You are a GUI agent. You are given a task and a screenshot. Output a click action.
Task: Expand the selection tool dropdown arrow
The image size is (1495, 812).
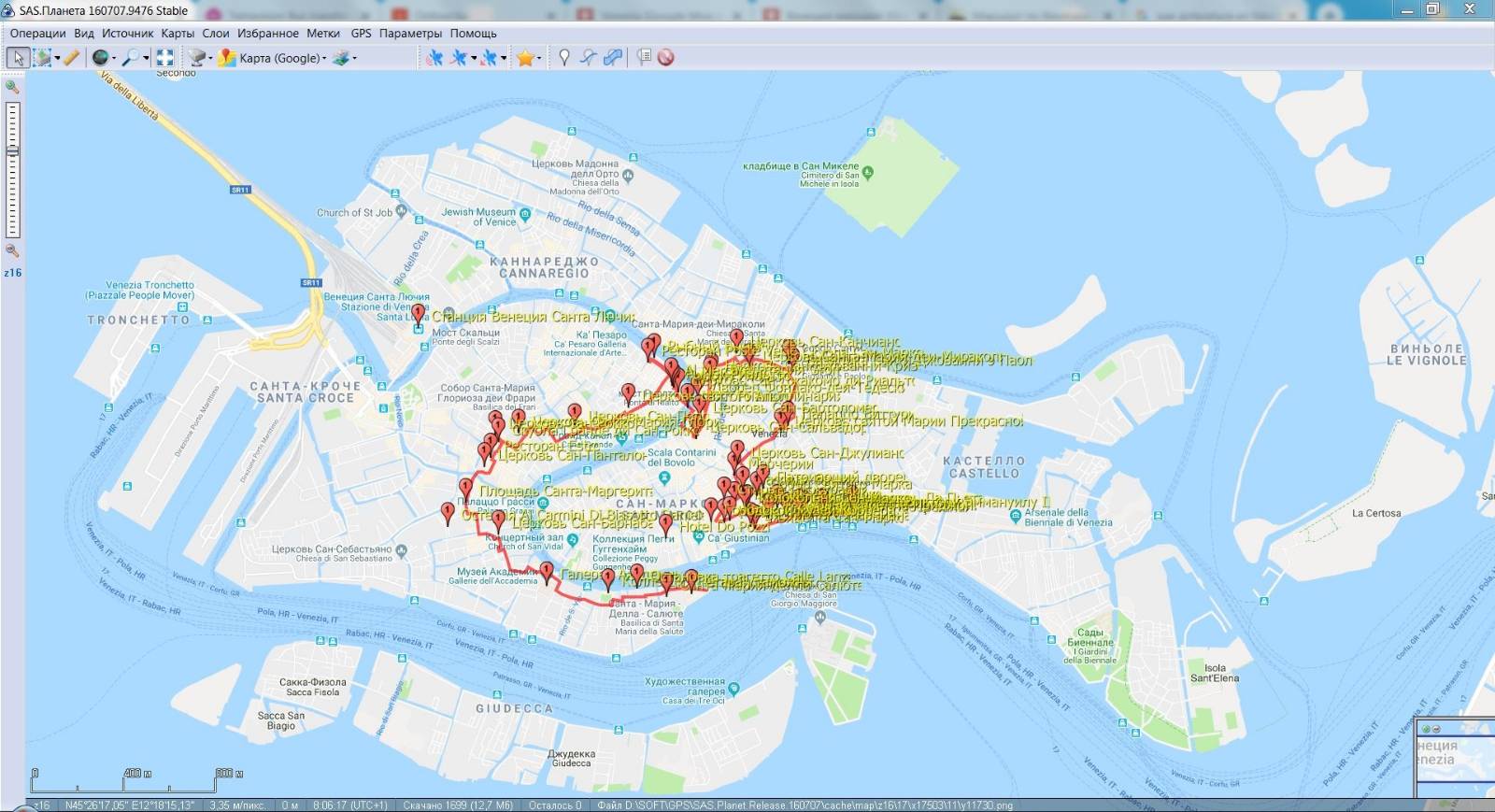(x=57, y=59)
